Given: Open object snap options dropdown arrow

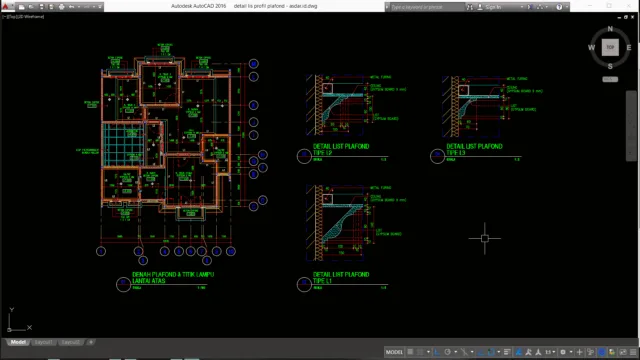Looking at the screenshot, I should point(499,352).
